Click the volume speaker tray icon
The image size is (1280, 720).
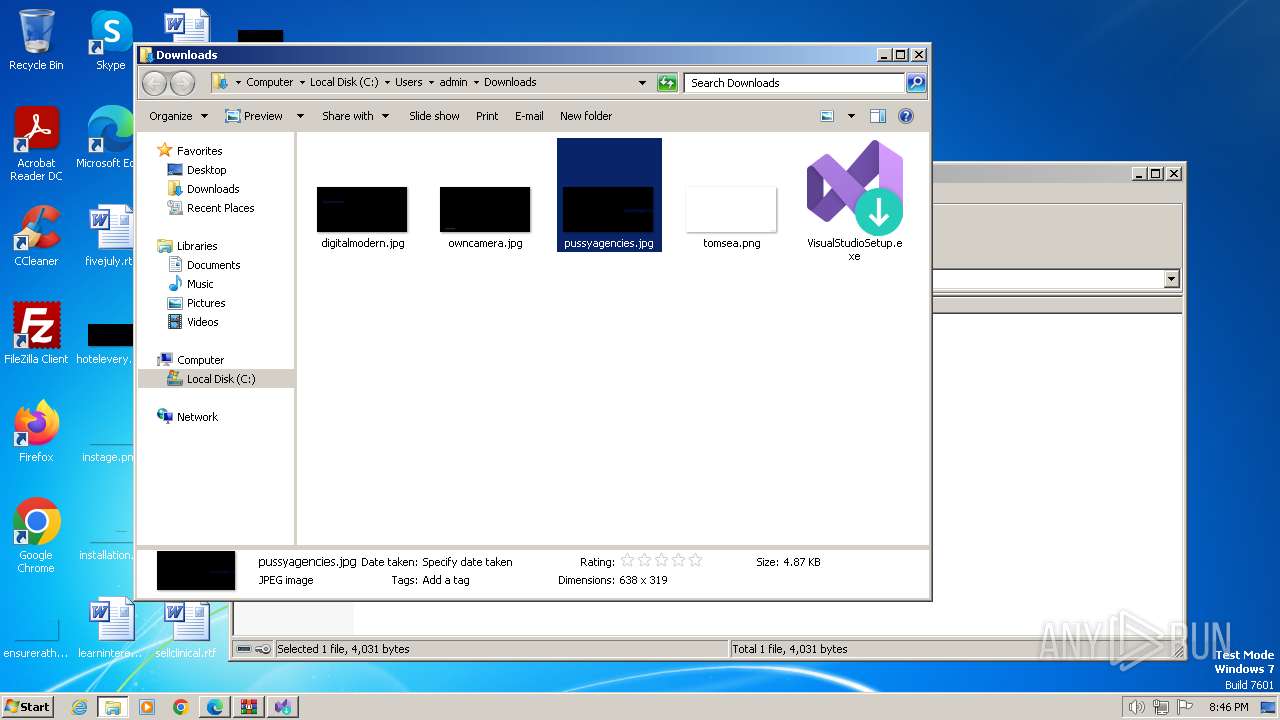(x=1136, y=707)
